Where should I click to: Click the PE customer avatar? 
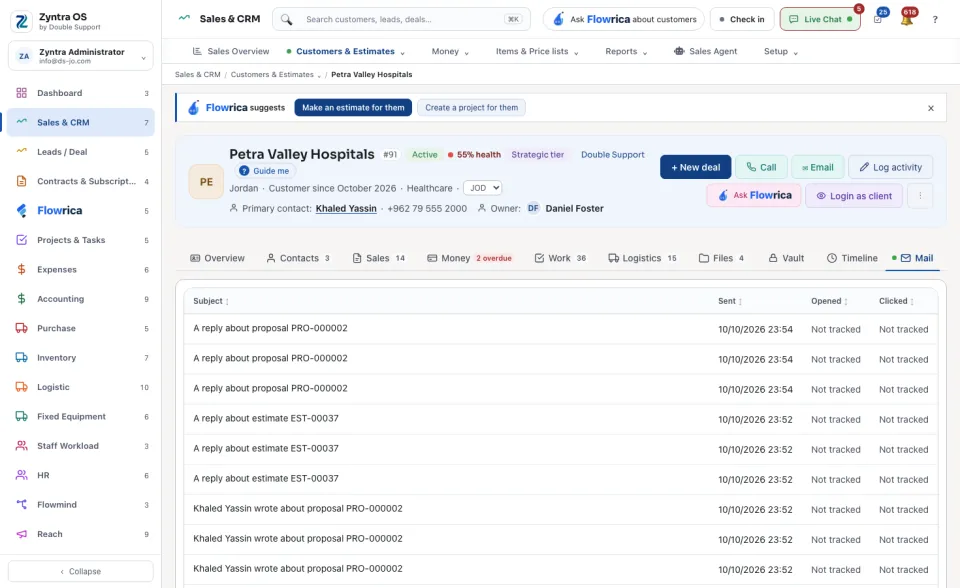(x=206, y=182)
